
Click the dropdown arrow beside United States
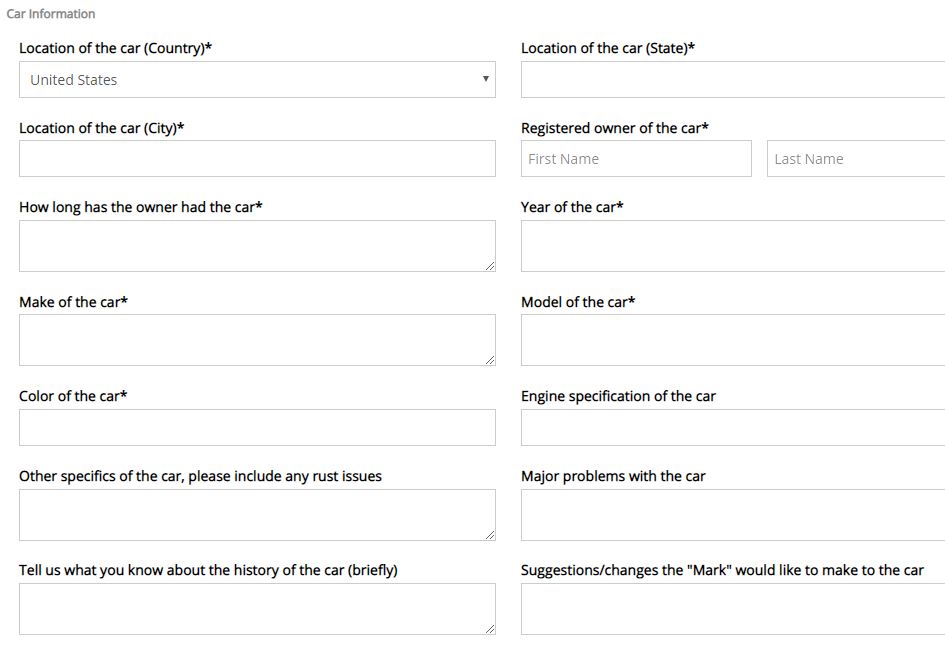coord(486,79)
